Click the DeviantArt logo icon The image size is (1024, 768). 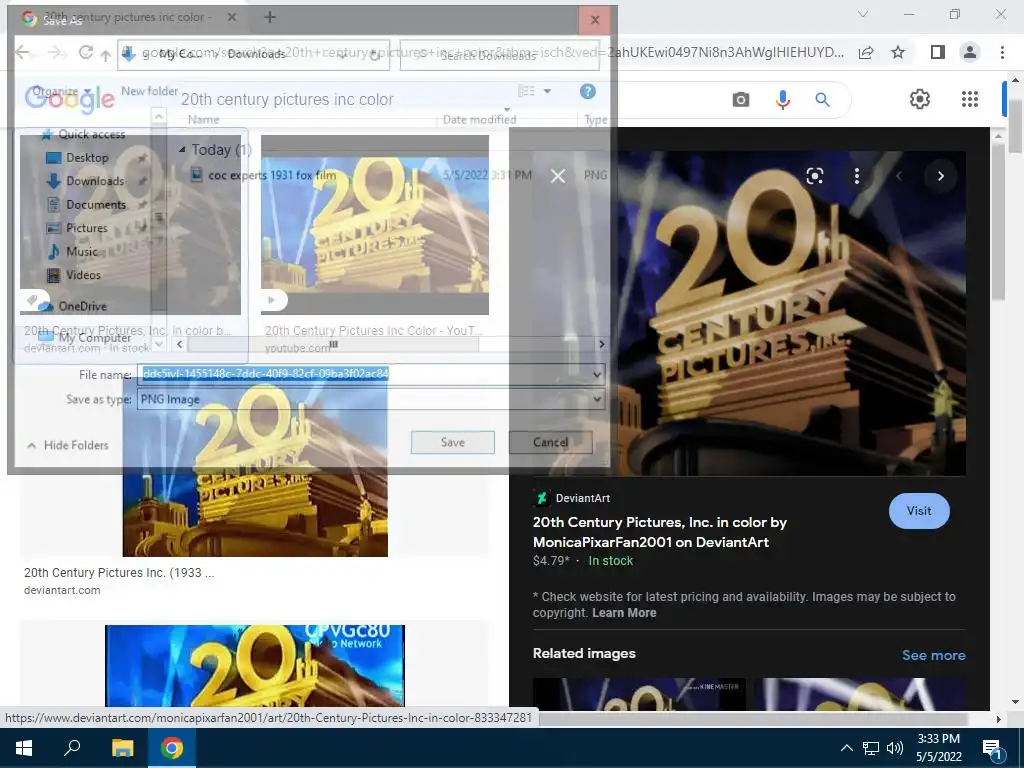541,498
